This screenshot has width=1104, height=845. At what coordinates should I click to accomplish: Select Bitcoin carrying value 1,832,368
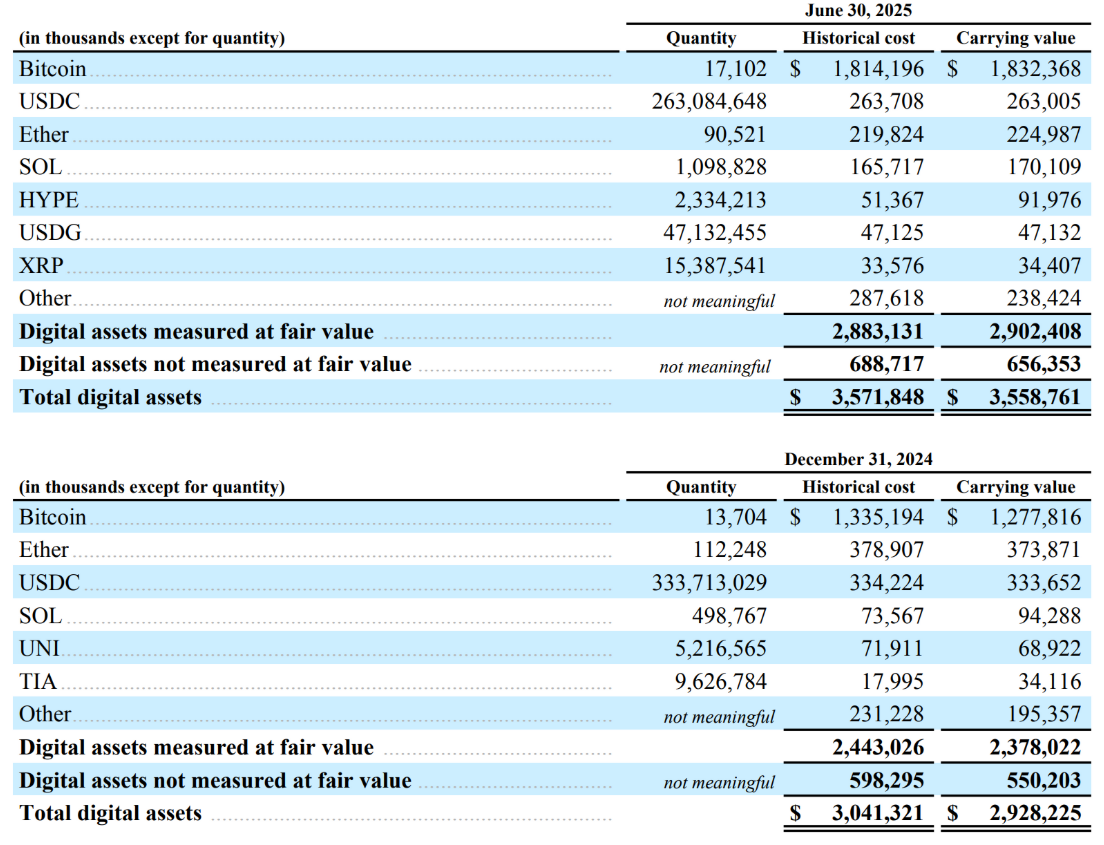tap(1035, 69)
